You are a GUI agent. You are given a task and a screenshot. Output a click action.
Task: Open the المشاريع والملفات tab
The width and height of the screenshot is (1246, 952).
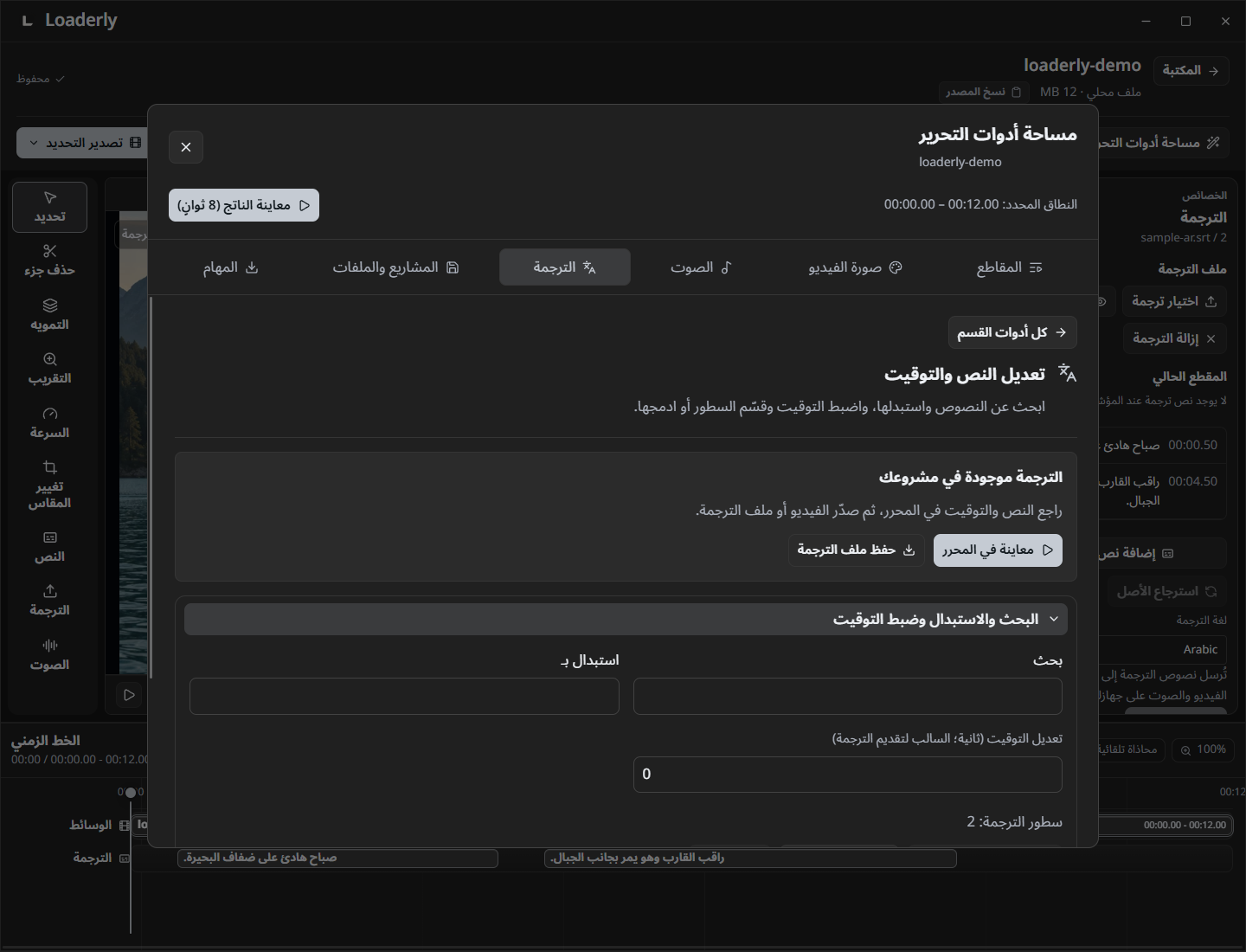click(x=395, y=267)
